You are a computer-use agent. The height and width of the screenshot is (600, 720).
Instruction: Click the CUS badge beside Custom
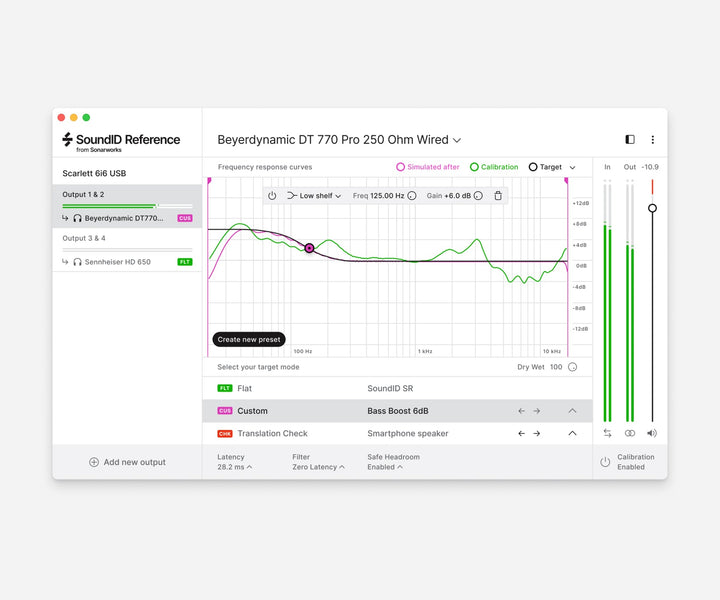tap(225, 411)
